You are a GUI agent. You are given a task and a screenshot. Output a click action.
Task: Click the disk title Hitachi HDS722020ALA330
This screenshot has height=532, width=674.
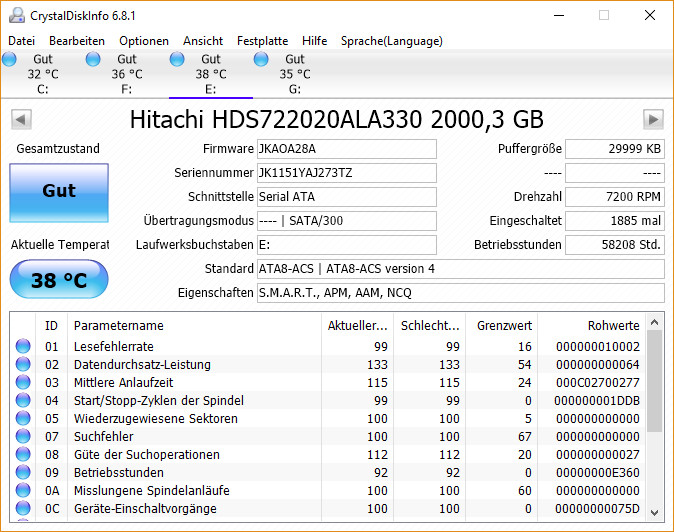[x=337, y=119]
